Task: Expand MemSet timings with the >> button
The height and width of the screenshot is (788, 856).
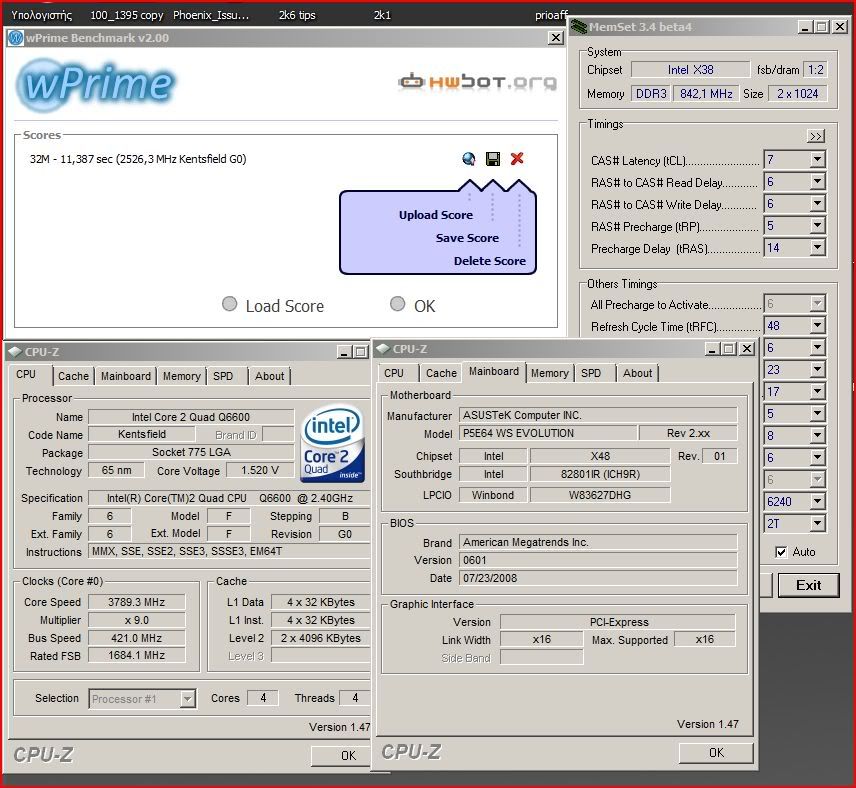Action: (x=816, y=136)
